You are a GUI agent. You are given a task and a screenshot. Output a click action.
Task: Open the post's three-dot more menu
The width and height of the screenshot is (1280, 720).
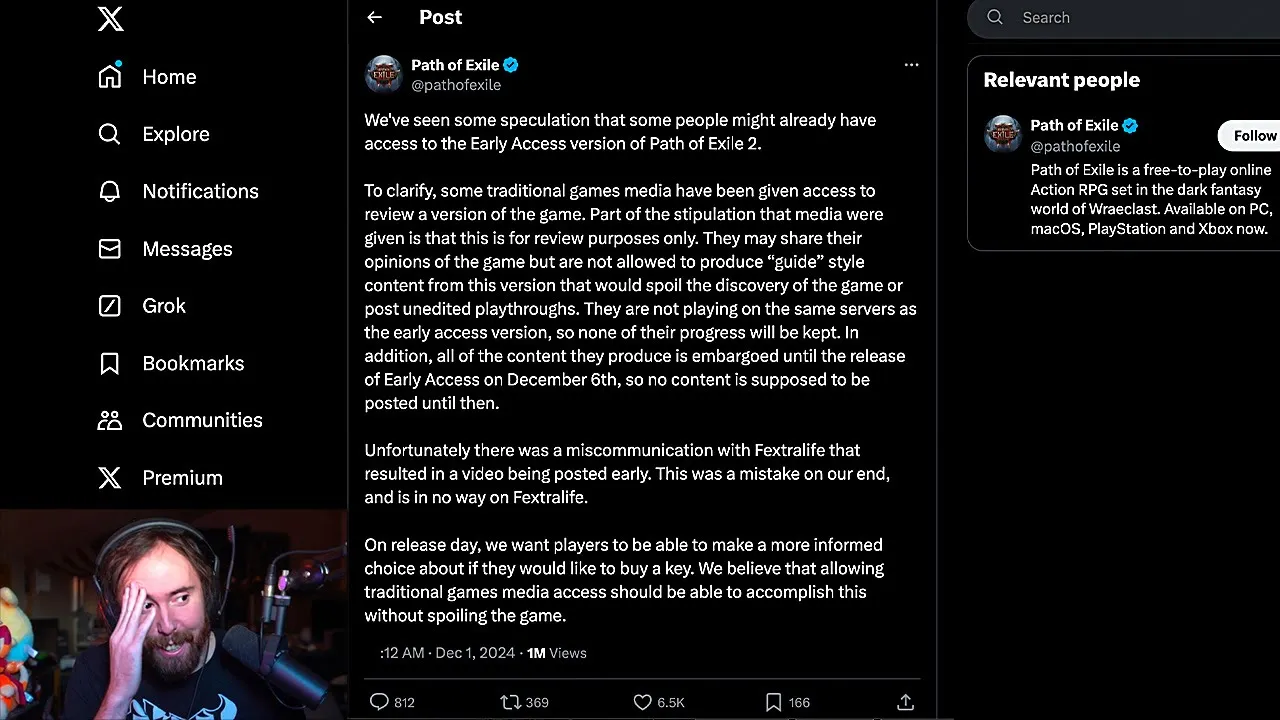(911, 65)
